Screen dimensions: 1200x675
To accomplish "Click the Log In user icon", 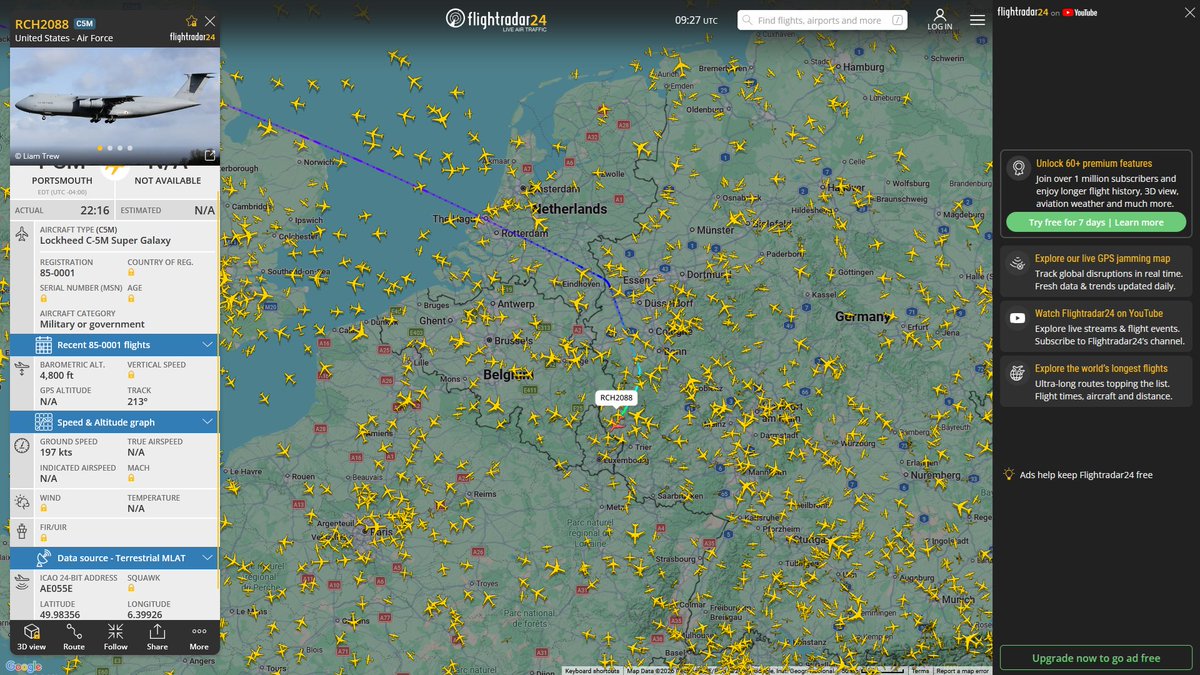I will coord(940,15).
